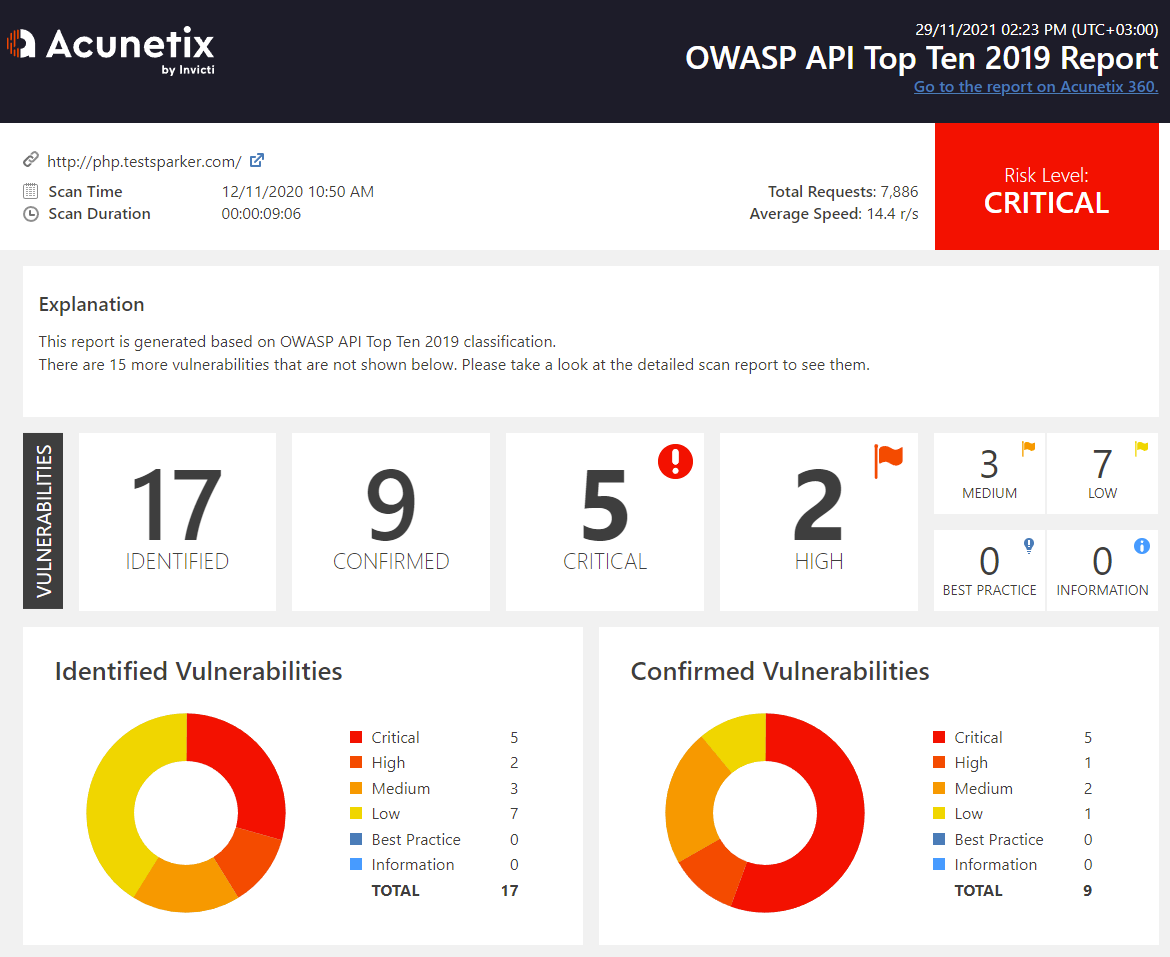The width and height of the screenshot is (1170, 957).
Task: Click the 'OWASP API Top Ten 2019 Report' title
Action: [922, 58]
